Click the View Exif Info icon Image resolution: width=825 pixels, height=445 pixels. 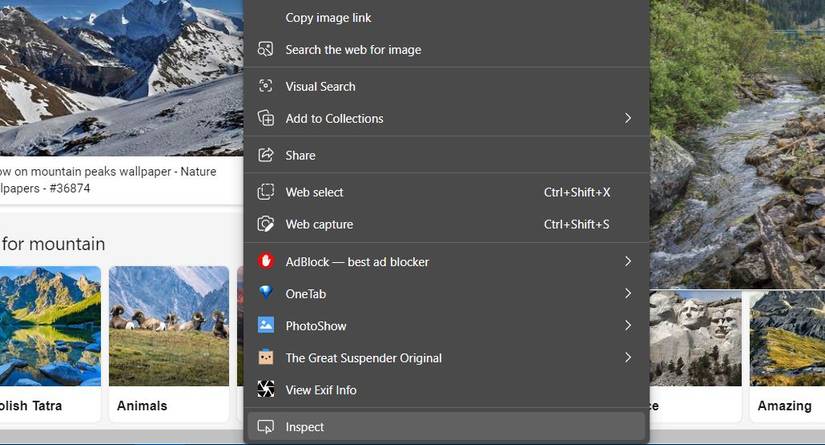click(x=266, y=389)
